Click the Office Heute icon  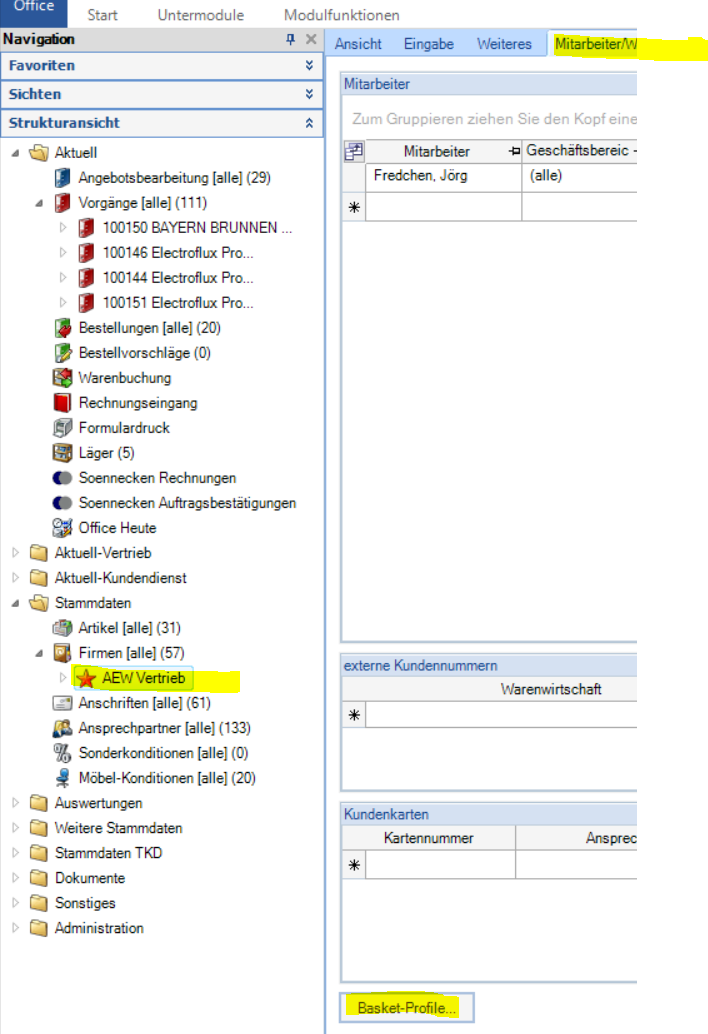[63, 528]
